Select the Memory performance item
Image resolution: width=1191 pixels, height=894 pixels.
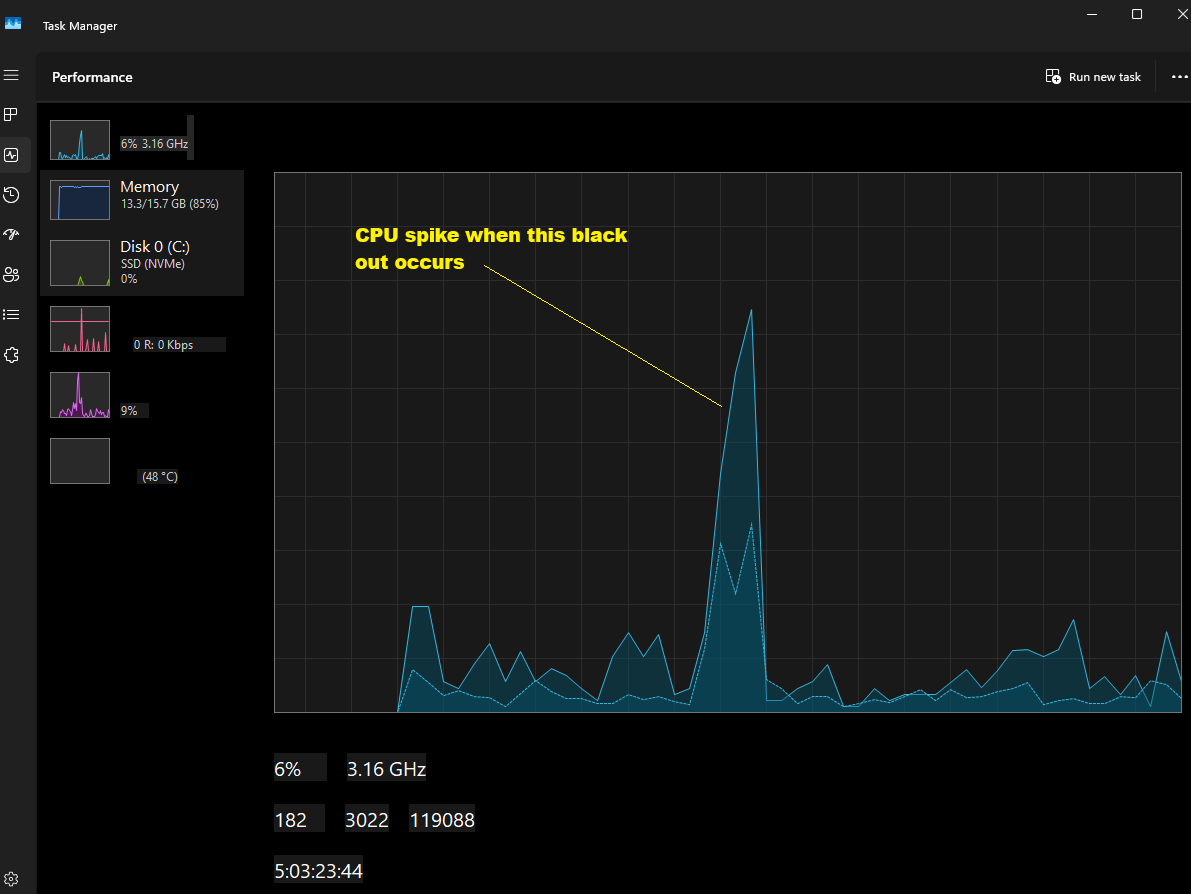pyautogui.click(x=142, y=200)
